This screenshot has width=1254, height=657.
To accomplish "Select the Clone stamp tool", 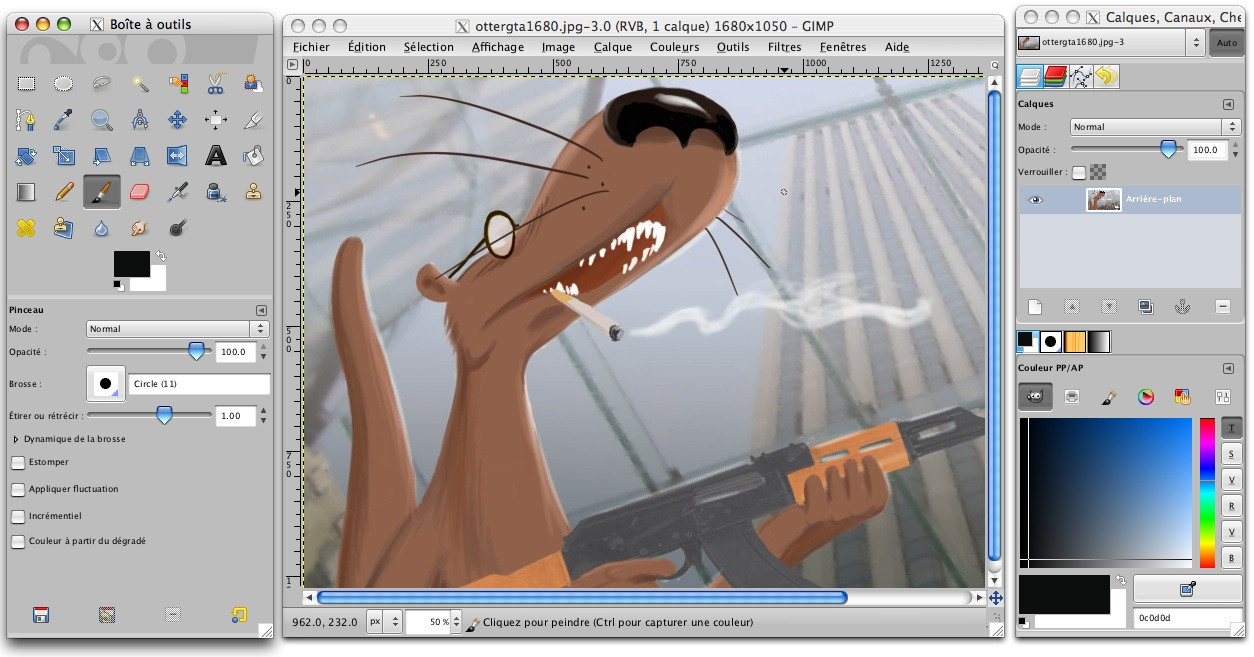I will coord(253,191).
